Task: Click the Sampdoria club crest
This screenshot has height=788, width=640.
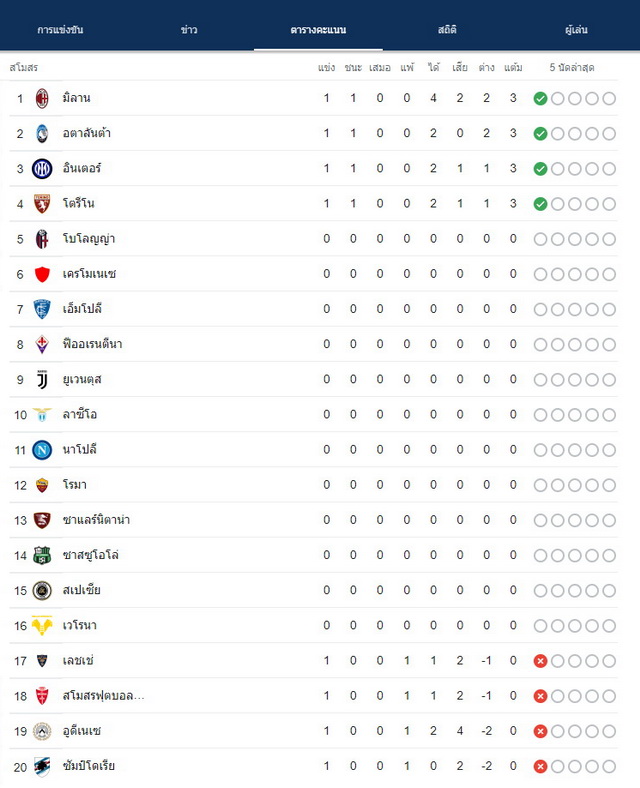Action: pos(42,766)
